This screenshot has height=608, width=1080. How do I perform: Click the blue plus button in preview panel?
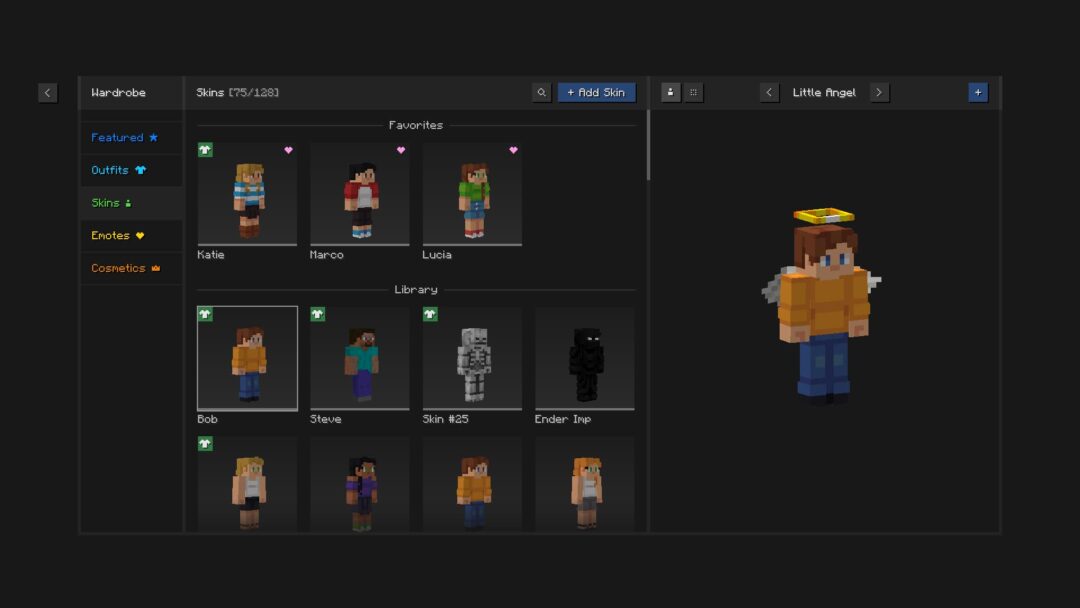(x=977, y=91)
